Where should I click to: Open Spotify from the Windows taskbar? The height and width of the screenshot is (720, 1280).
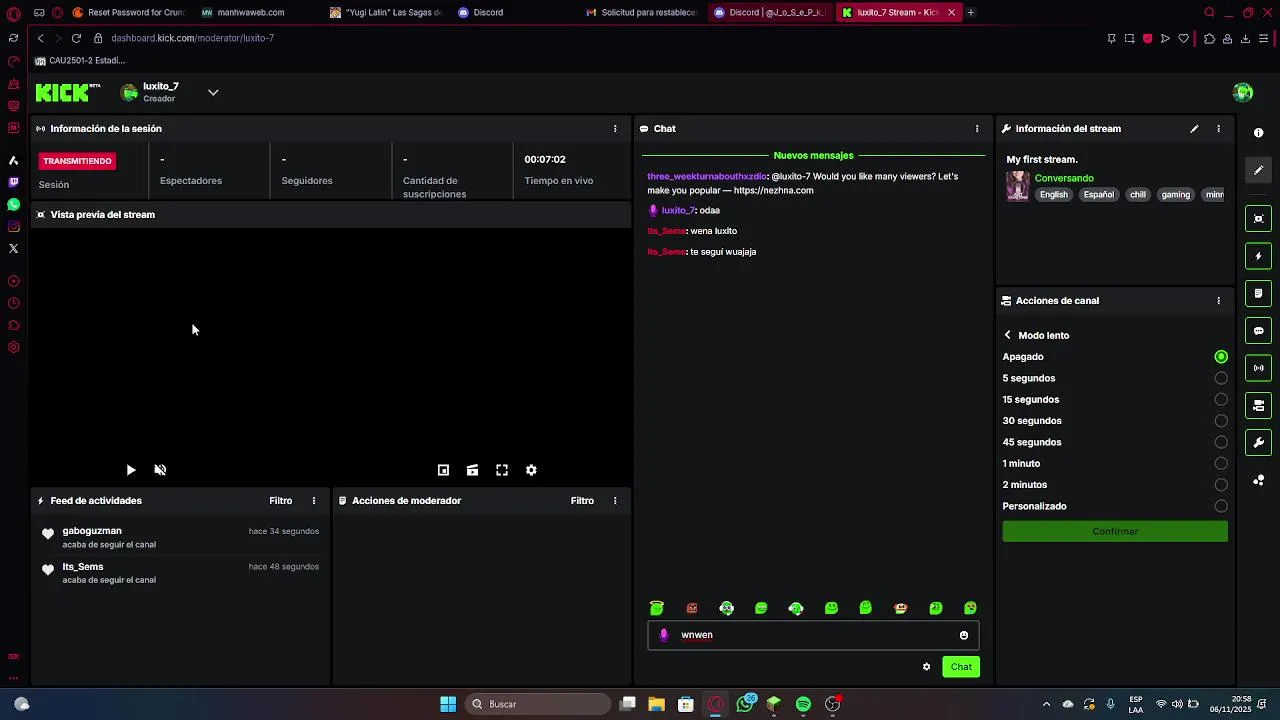point(803,704)
